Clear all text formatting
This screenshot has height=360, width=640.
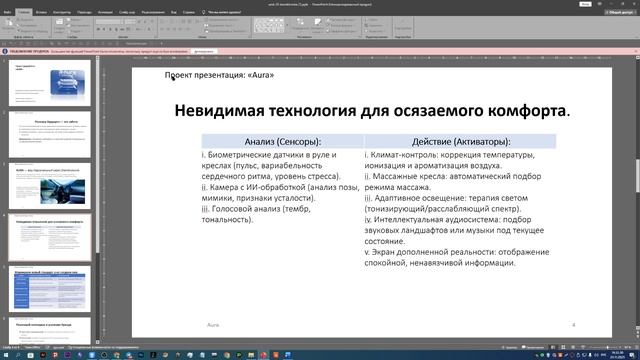(x=151, y=22)
